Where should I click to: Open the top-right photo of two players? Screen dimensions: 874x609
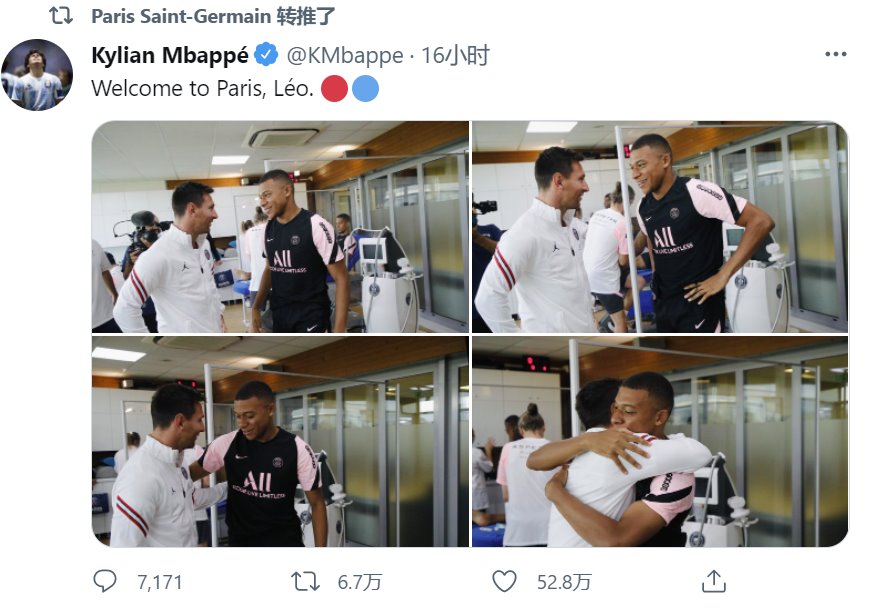(660, 227)
